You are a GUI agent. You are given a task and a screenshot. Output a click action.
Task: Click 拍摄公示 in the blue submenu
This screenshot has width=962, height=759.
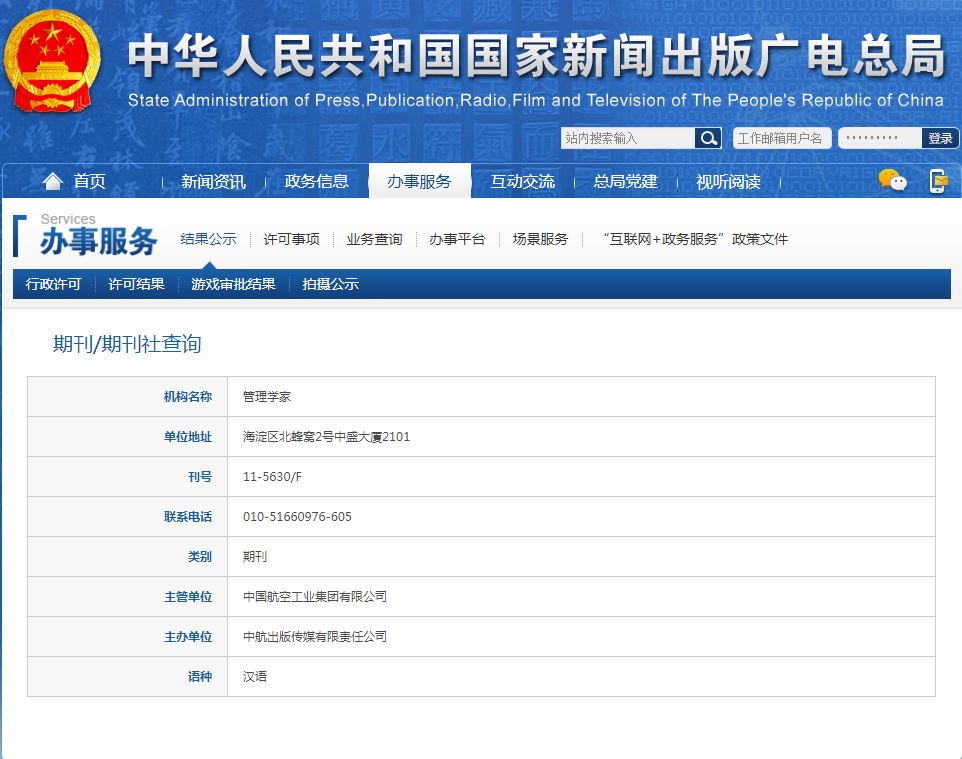pyautogui.click(x=330, y=284)
